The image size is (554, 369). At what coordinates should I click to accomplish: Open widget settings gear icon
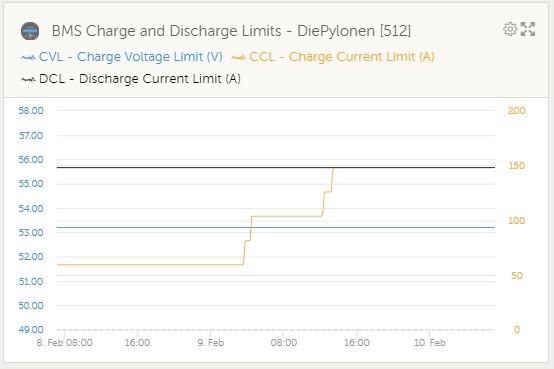pyautogui.click(x=510, y=29)
